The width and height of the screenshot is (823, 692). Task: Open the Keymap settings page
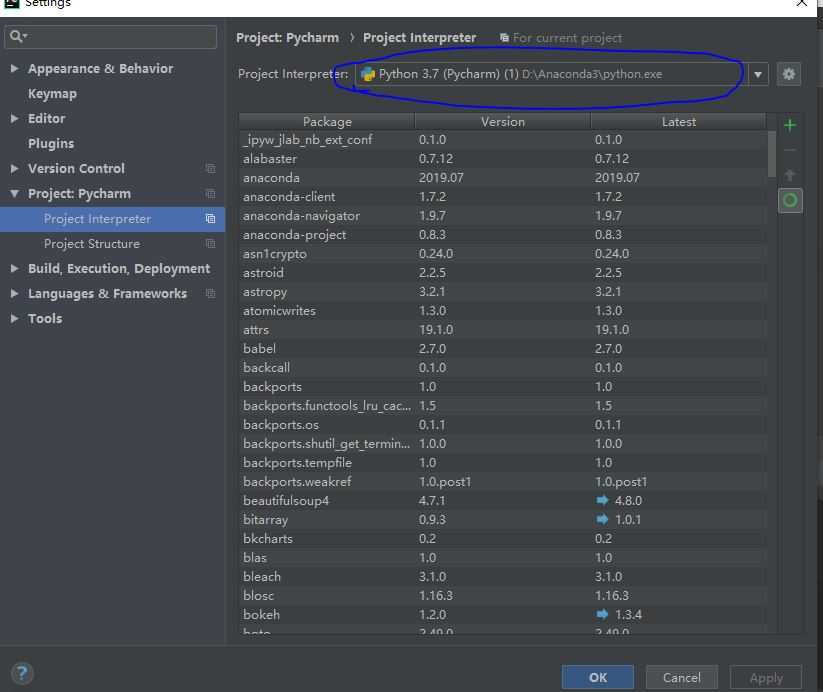(52, 93)
